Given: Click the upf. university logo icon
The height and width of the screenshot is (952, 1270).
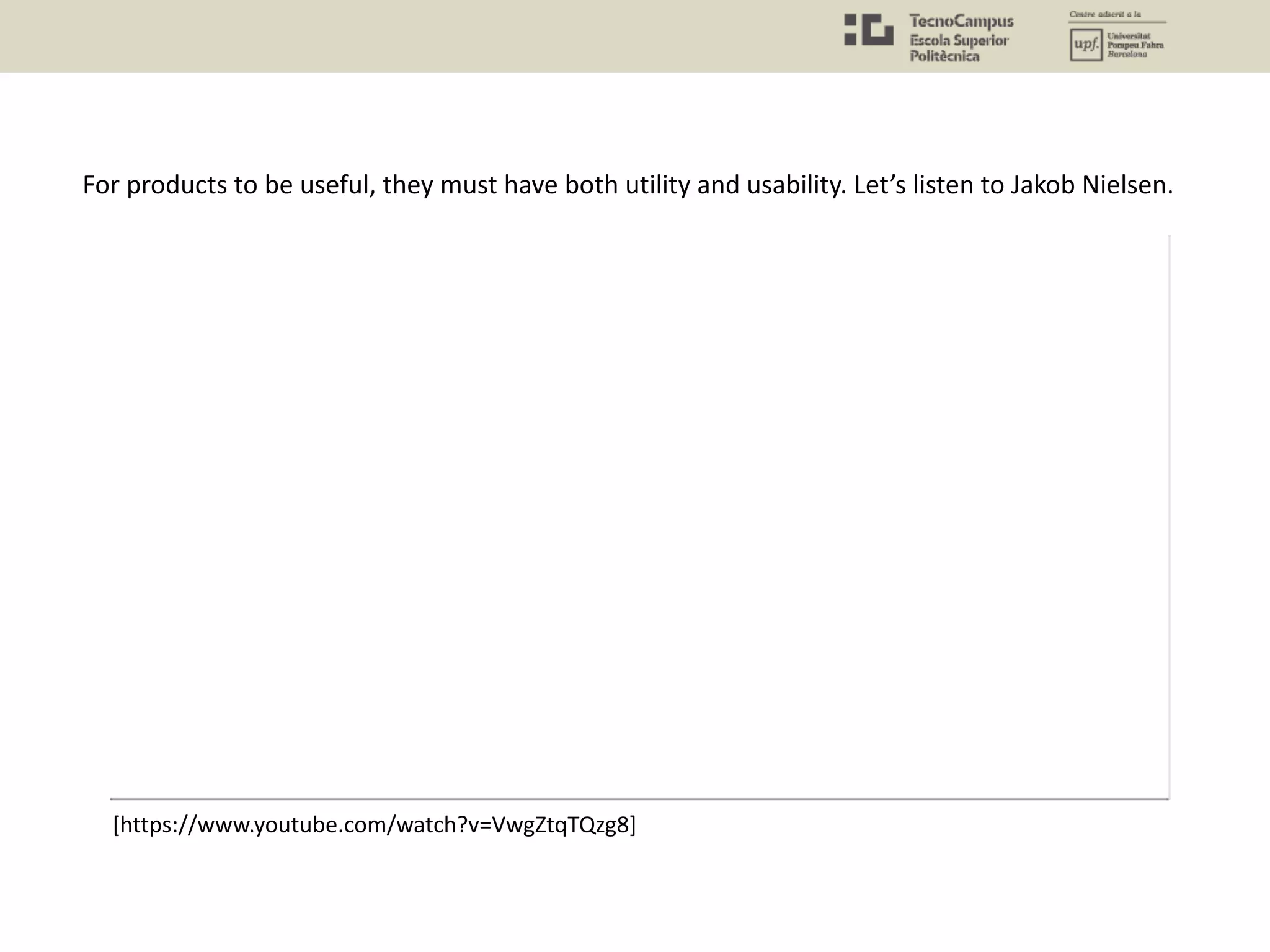Looking at the screenshot, I should [1086, 45].
